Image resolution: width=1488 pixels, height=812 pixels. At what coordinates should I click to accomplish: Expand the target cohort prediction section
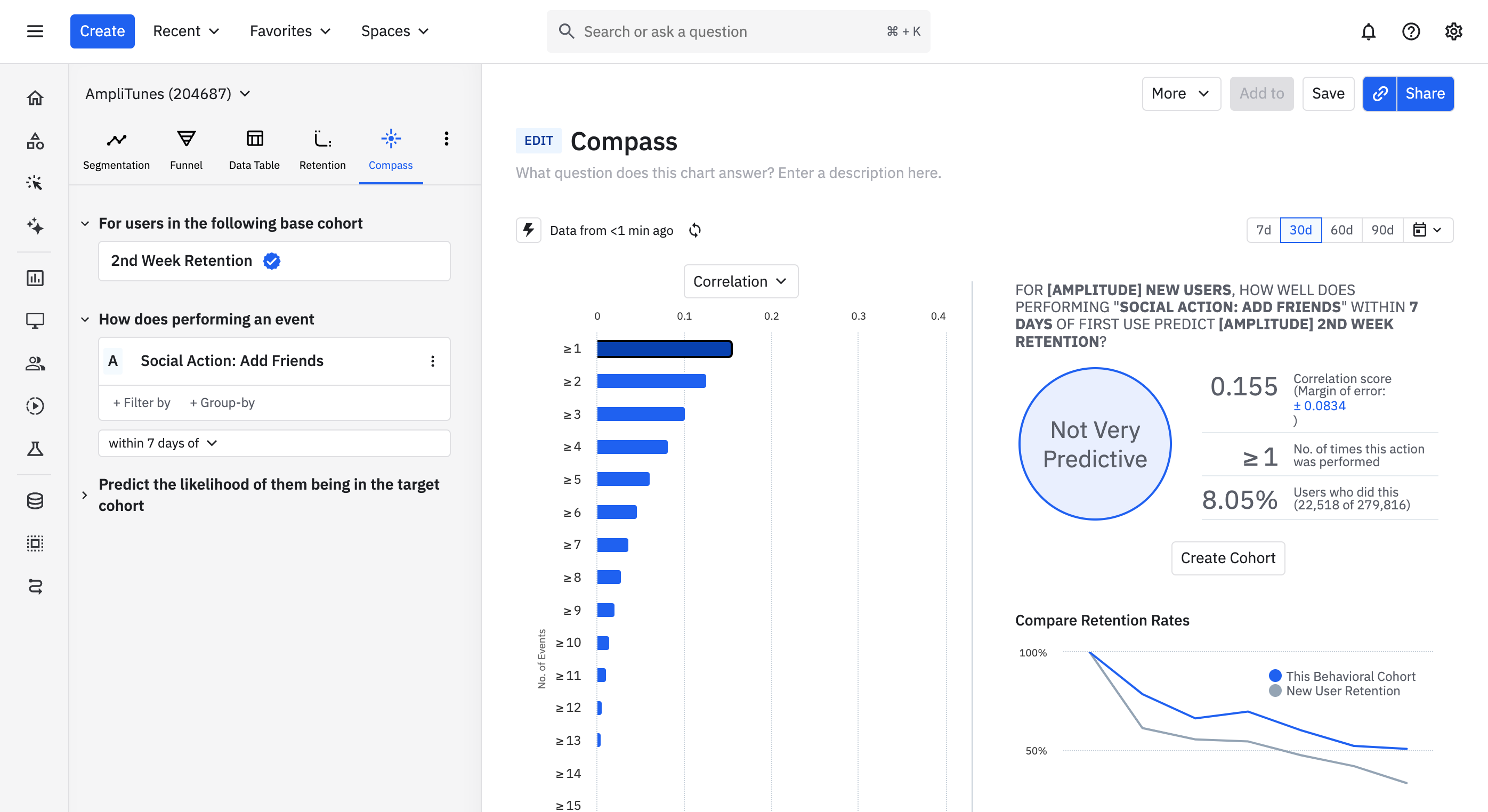pyautogui.click(x=85, y=495)
